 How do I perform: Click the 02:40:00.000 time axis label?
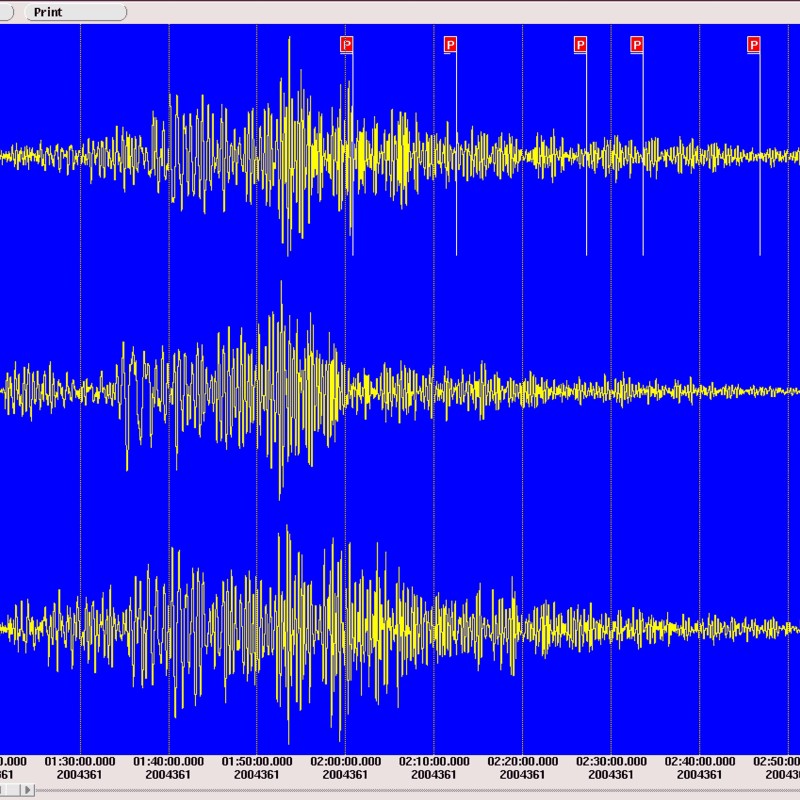click(x=699, y=761)
